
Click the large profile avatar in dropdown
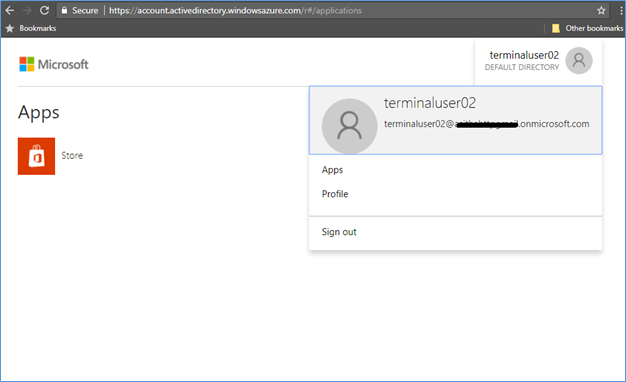point(349,126)
